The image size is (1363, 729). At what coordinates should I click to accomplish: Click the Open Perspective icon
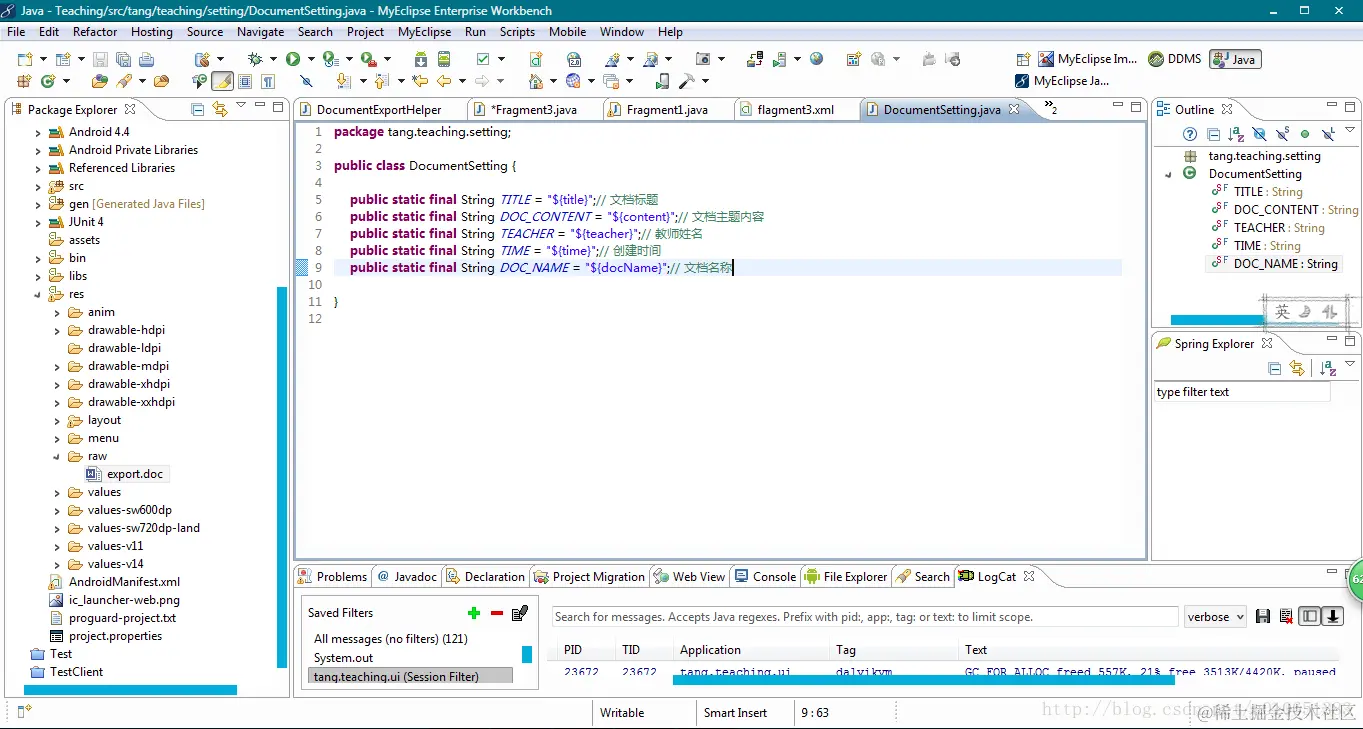[1022, 59]
